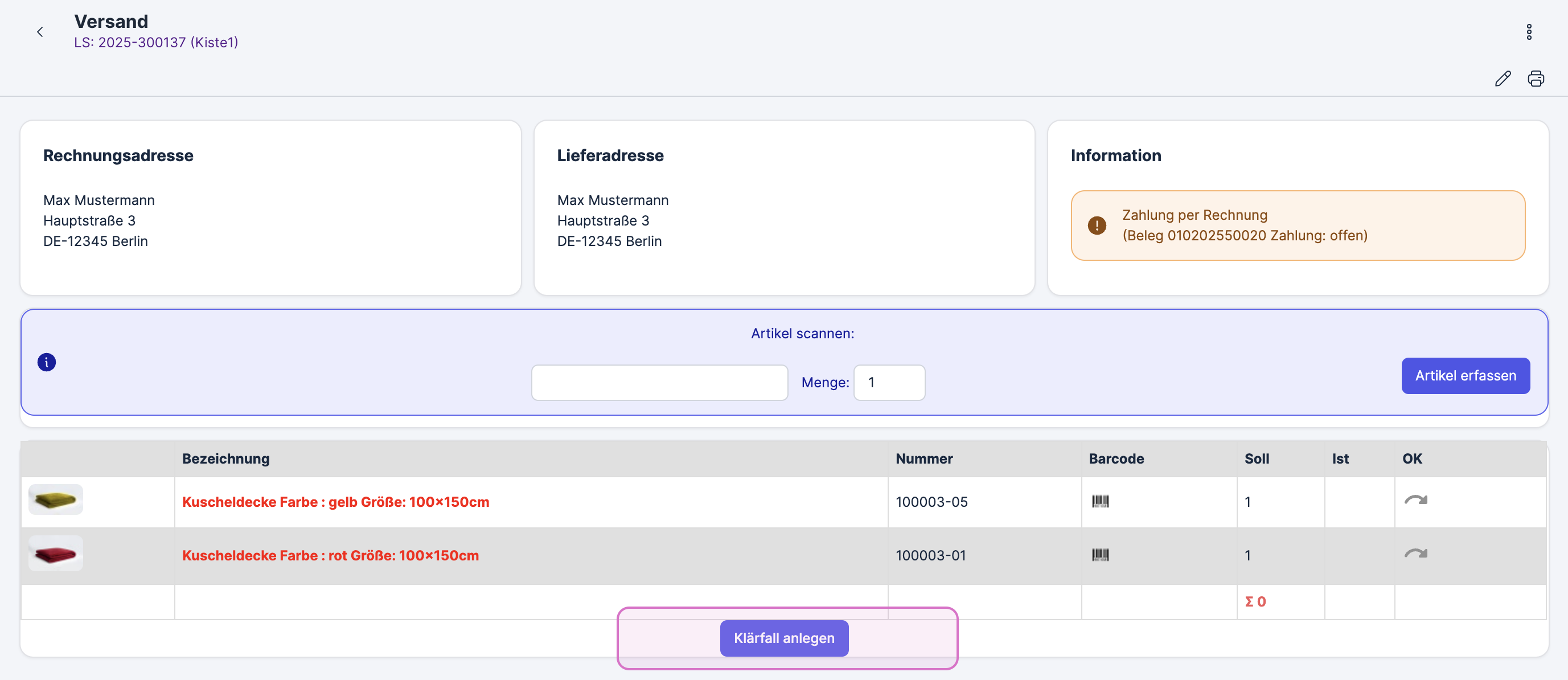Click barcode icon for article 100003-05
1568x680 pixels.
[x=1100, y=502]
